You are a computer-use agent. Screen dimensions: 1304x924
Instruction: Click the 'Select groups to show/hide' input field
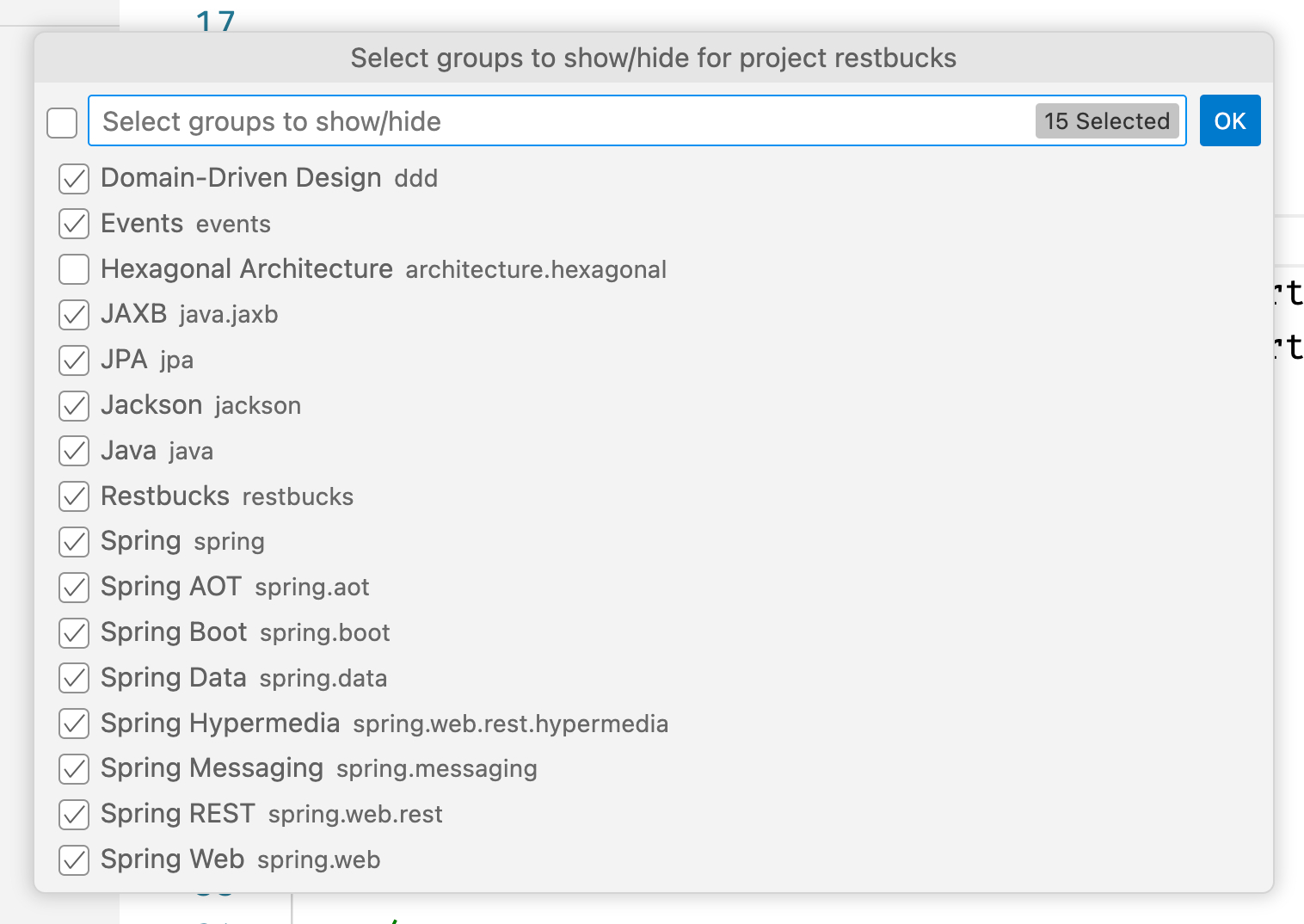pyautogui.click(x=559, y=121)
